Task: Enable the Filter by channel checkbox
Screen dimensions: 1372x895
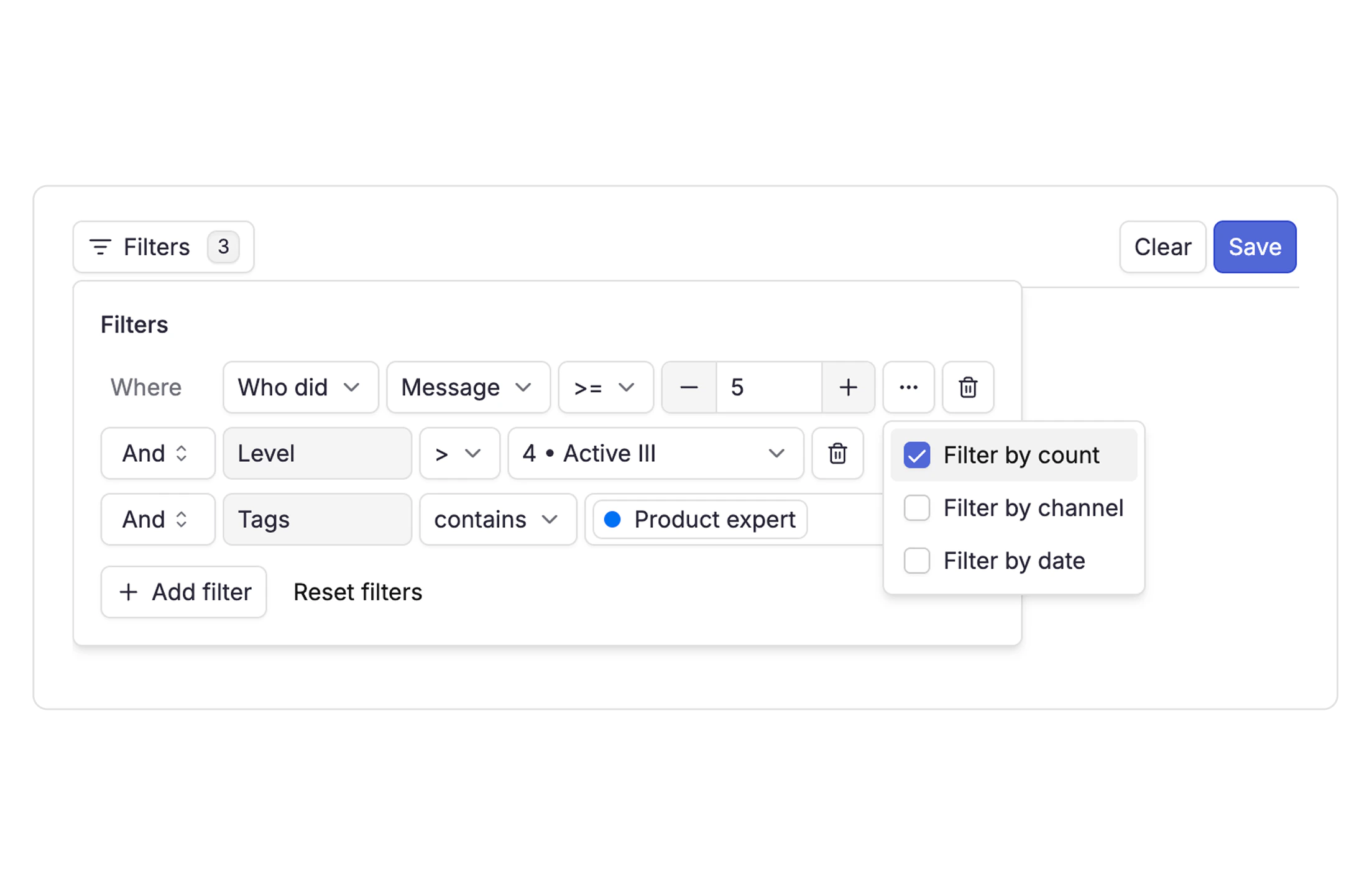Action: pyautogui.click(x=917, y=508)
